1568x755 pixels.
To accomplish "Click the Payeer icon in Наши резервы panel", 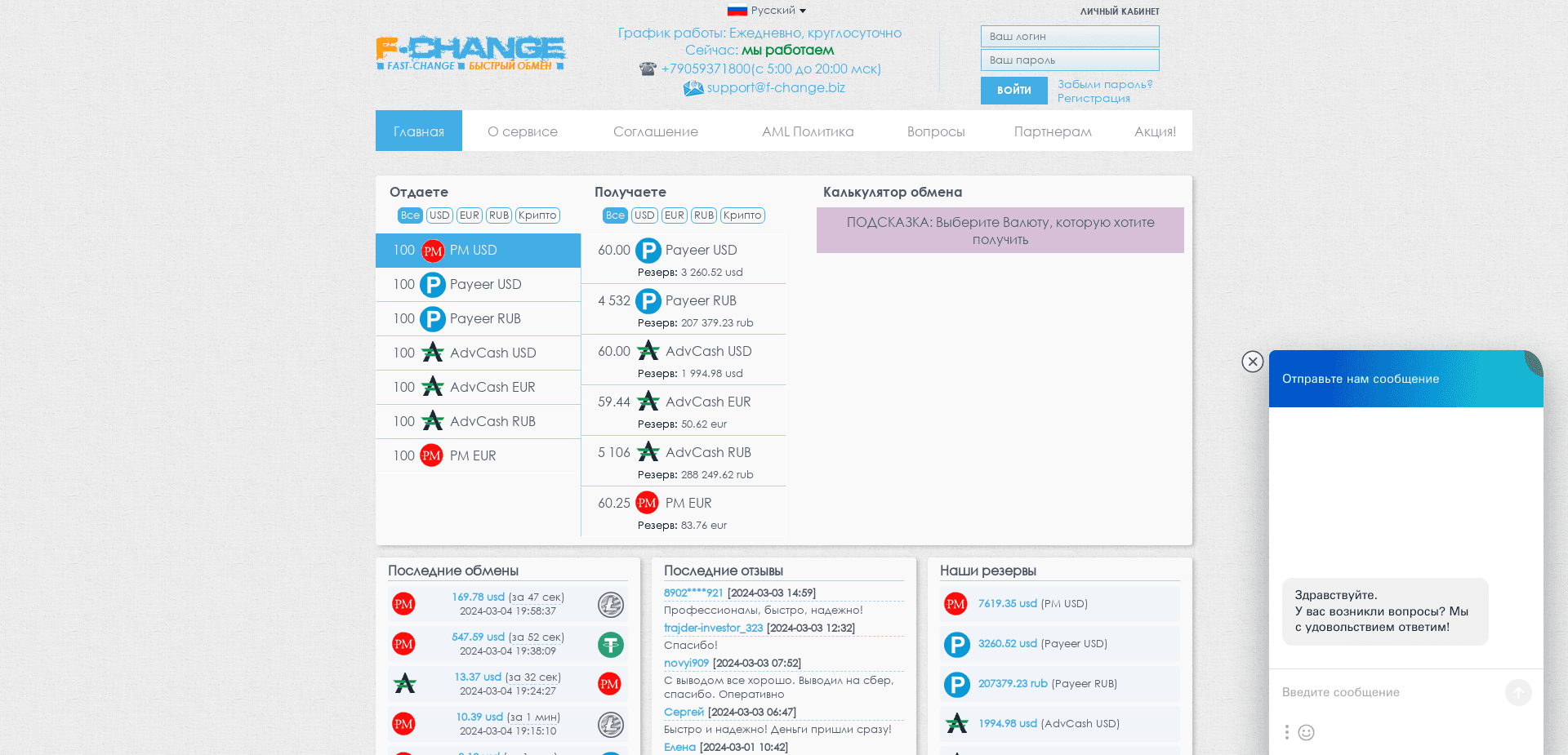I will 956,644.
